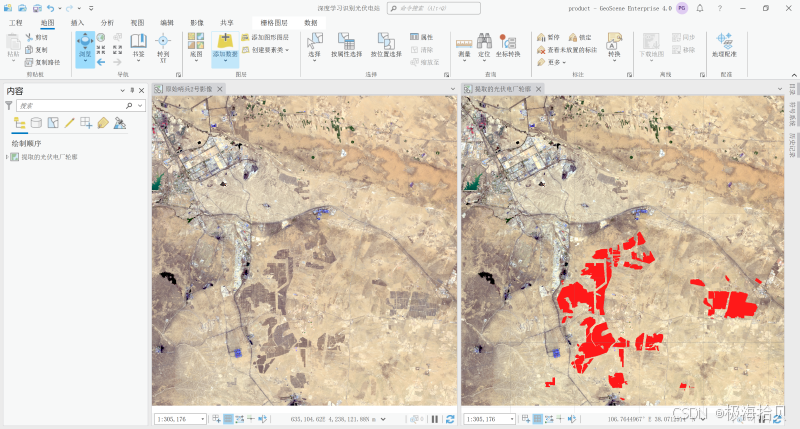800x429 pixels.
Task: Toggle auto-hide pin on Contents pane
Action: pos(132,91)
